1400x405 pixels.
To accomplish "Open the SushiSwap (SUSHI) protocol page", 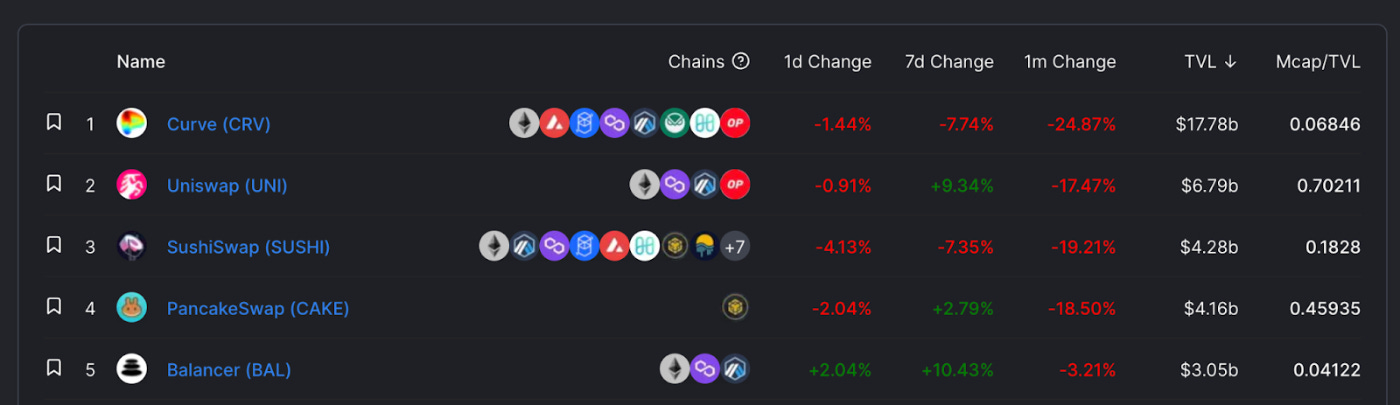I will [x=248, y=247].
